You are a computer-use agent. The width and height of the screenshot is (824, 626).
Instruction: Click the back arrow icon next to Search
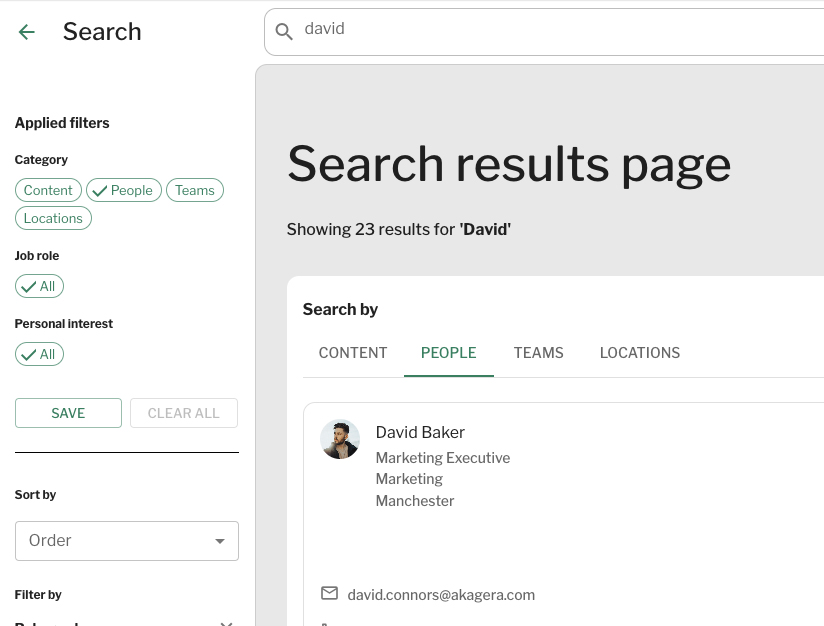tap(26, 32)
